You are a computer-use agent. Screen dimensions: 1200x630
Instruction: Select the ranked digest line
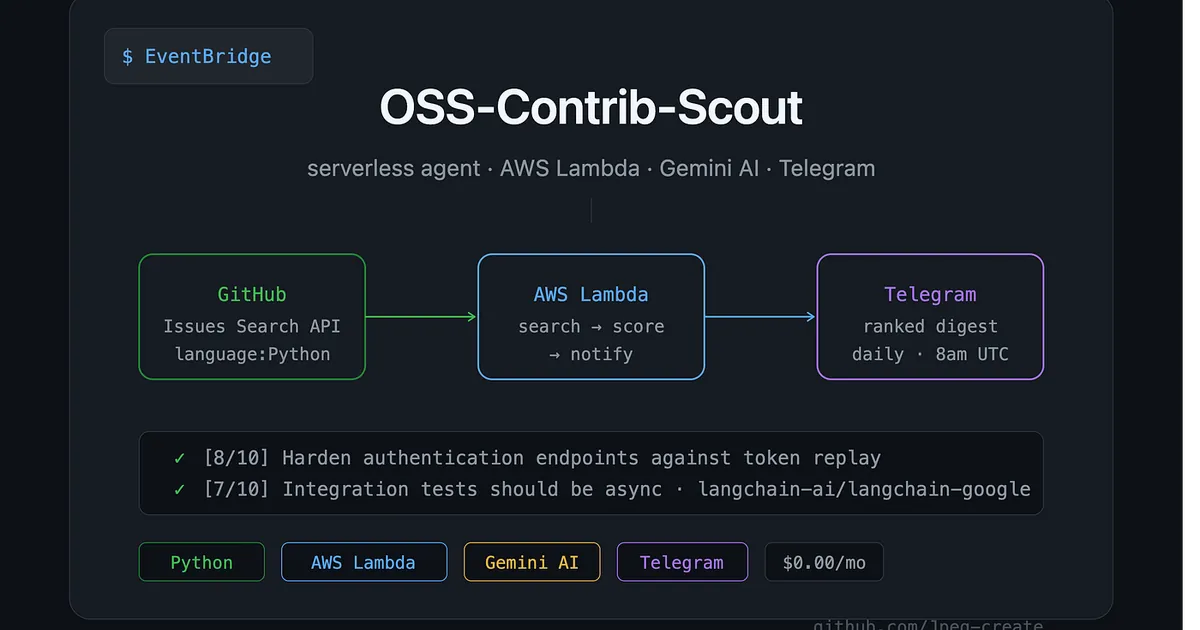point(930,326)
